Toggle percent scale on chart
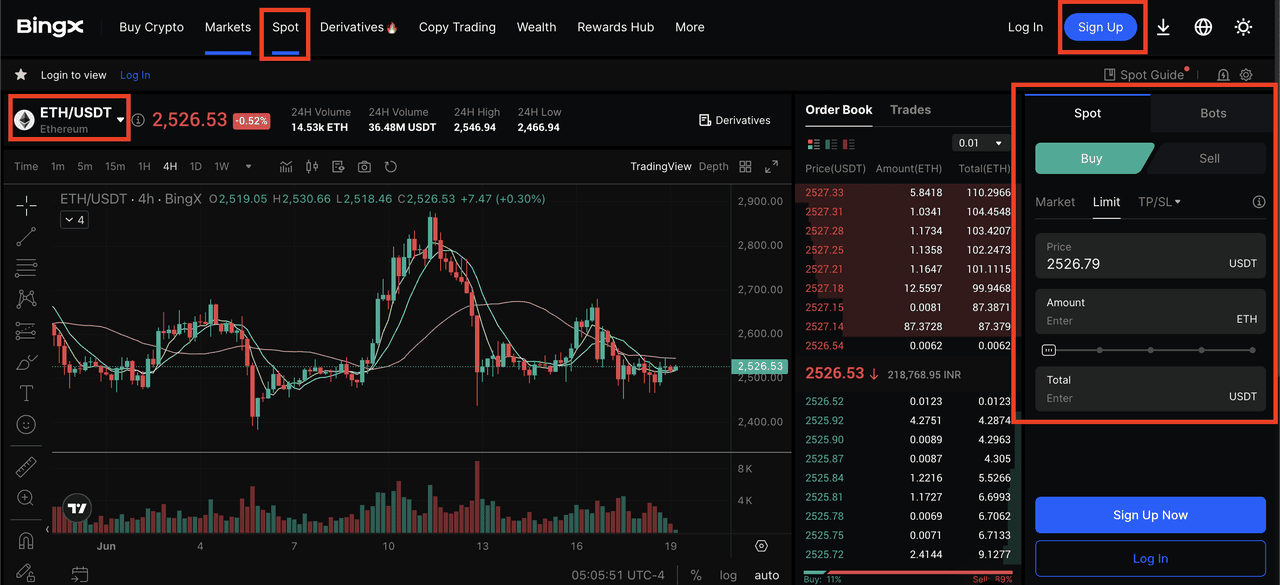This screenshot has height=585, width=1280. (696, 575)
